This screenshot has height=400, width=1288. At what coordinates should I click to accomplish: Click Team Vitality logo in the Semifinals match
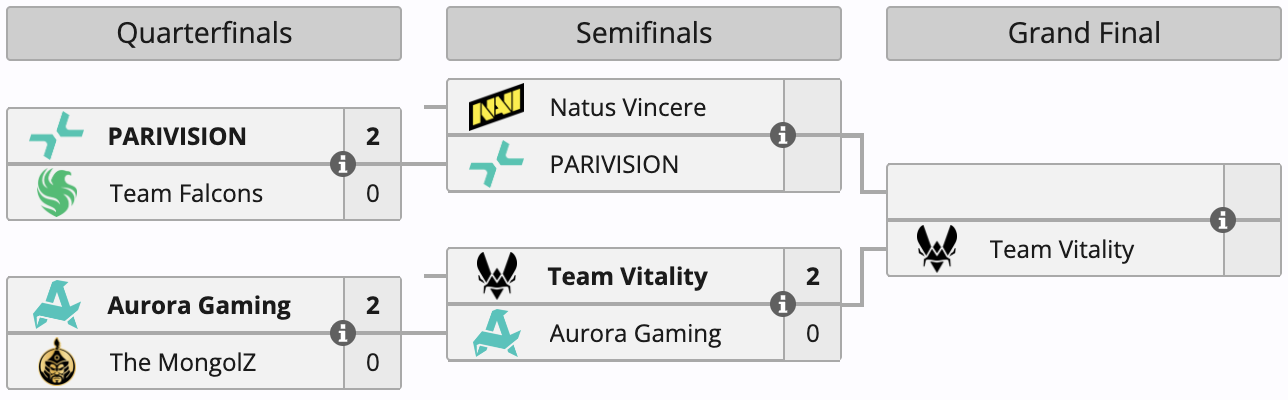point(497,276)
